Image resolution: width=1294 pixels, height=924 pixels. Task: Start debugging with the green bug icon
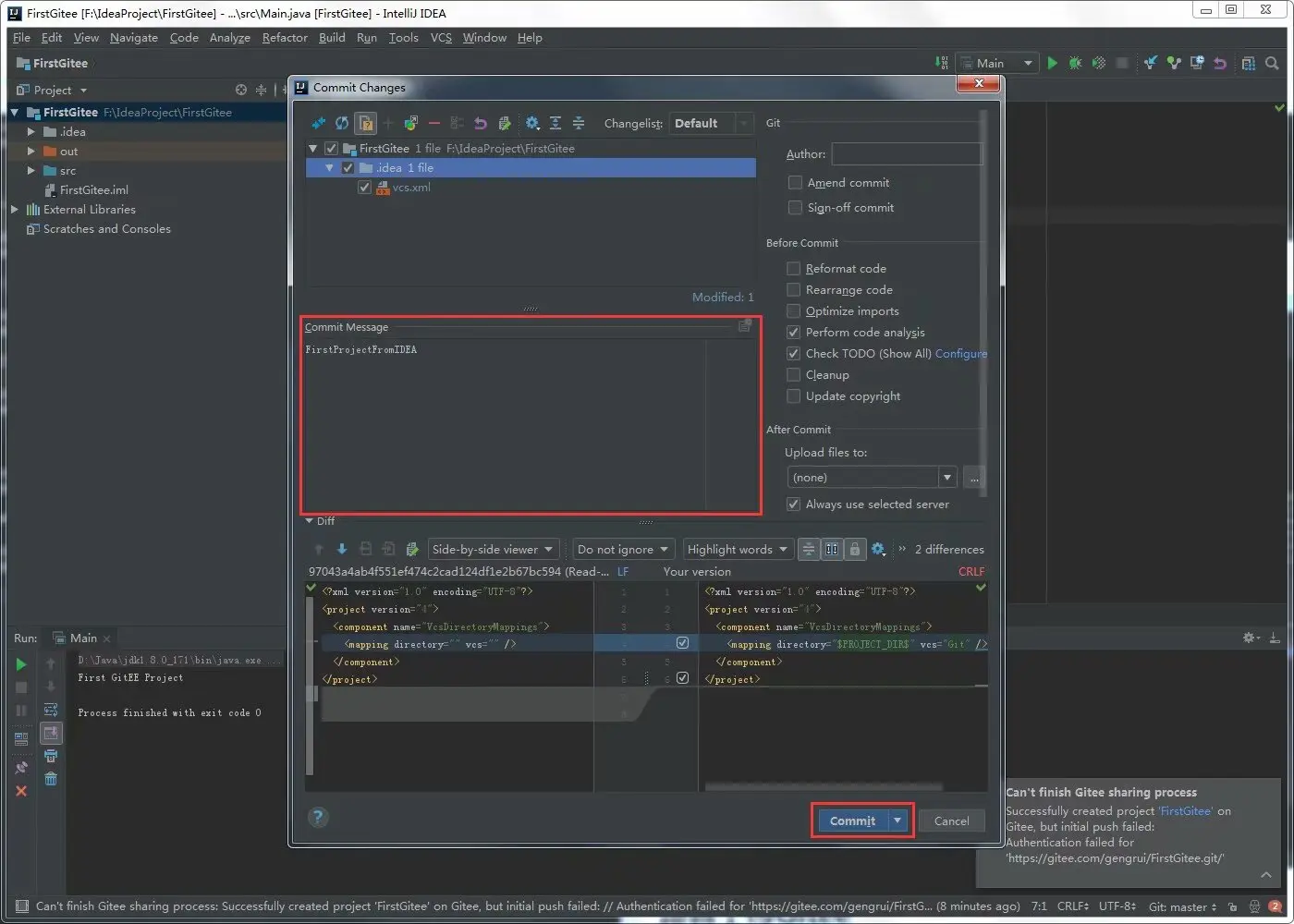click(1075, 63)
